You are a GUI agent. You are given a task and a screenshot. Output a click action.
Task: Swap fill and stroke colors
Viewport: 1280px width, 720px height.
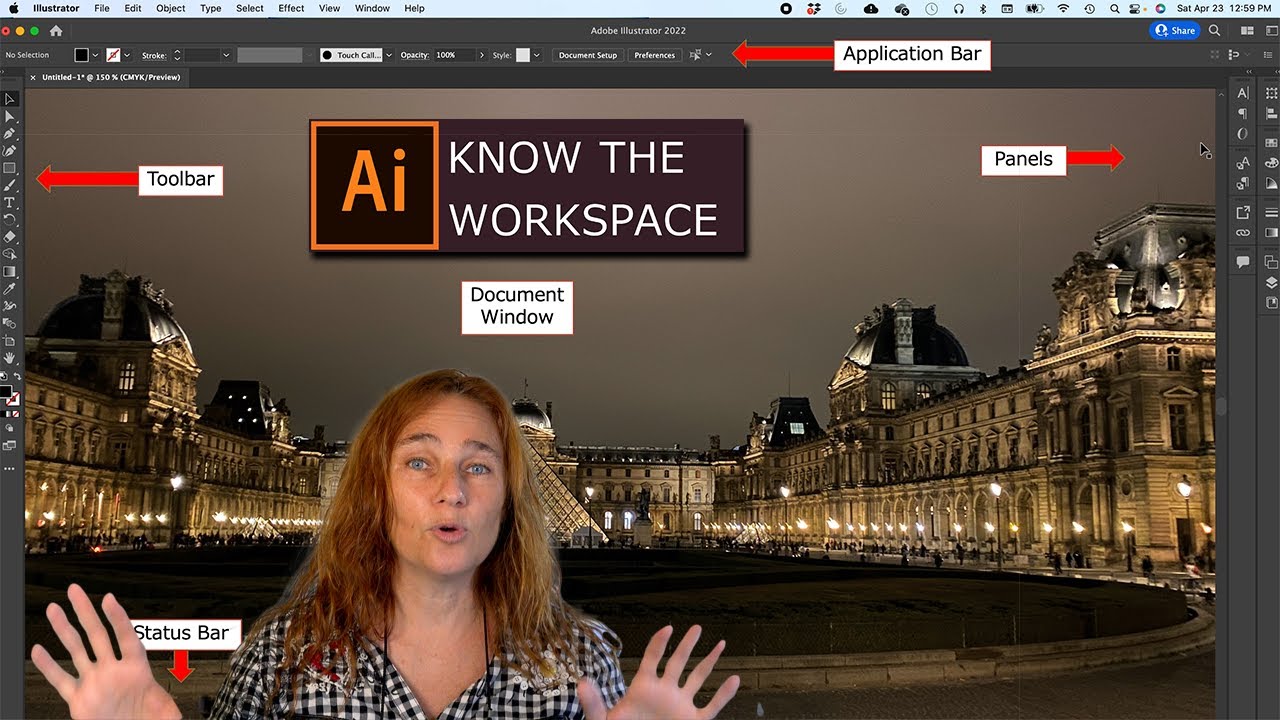[x=17, y=376]
